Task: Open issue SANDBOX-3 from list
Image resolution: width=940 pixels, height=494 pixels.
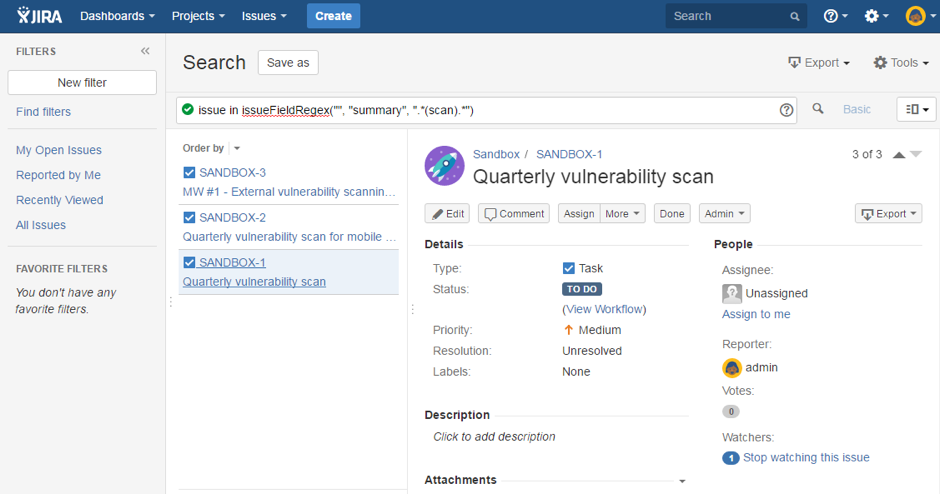Action: pyautogui.click(x=233, y=173)
